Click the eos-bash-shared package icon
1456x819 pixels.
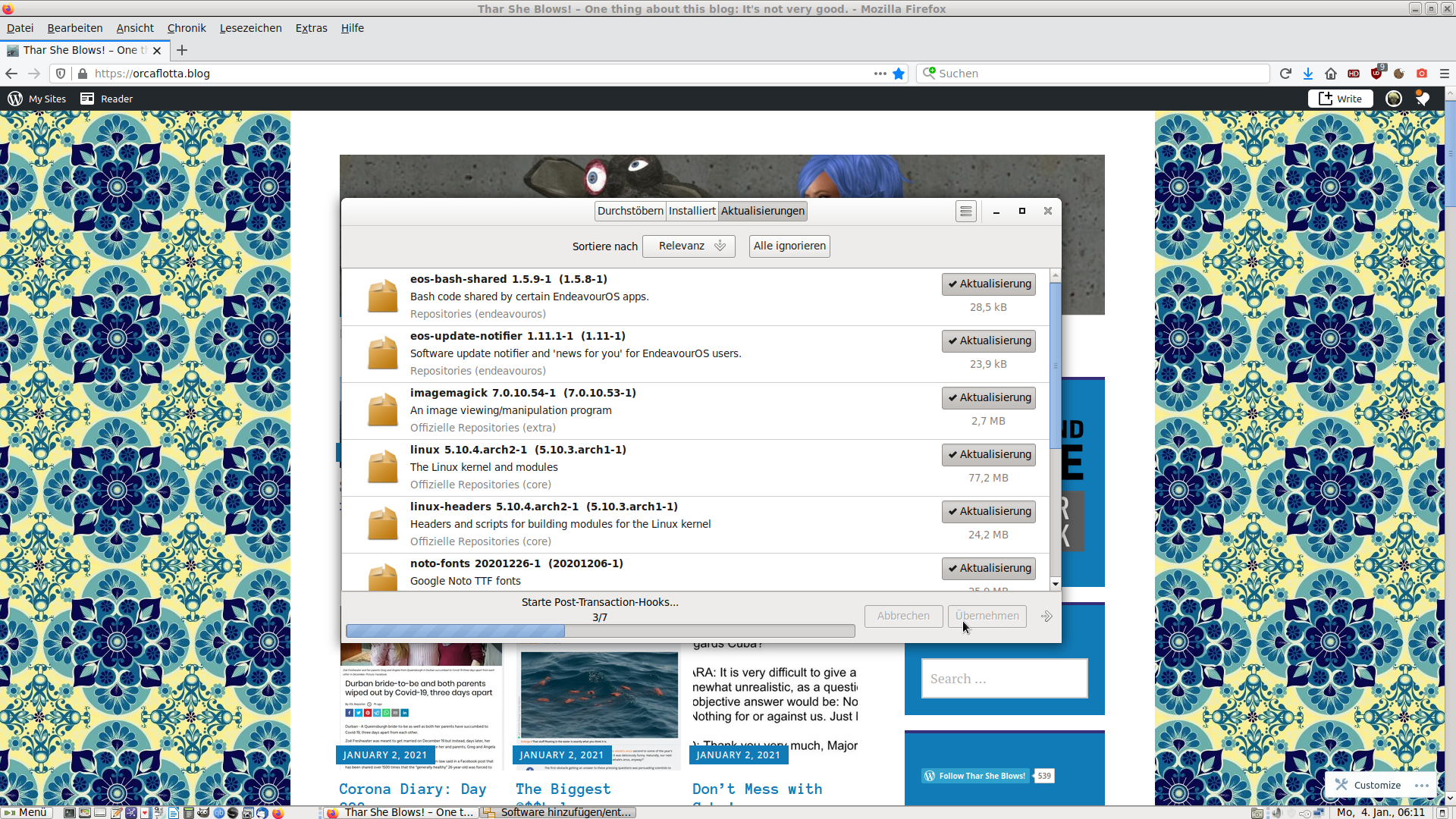pyautogui.click(x=382, y=297)
